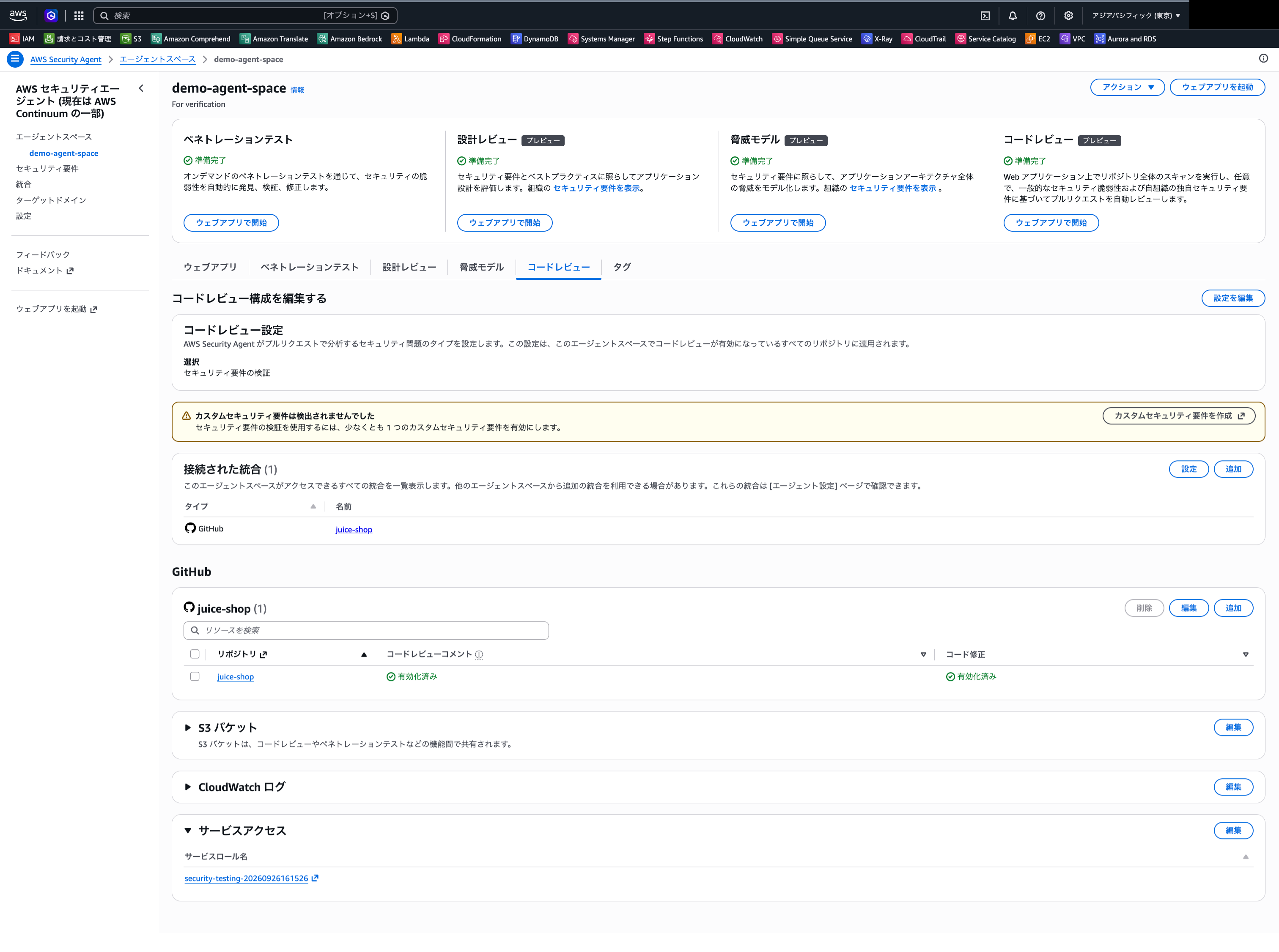Switch to the ペネトレーションテスト tab
This screenshot has width=1279, height=952.
coord(309,267)
